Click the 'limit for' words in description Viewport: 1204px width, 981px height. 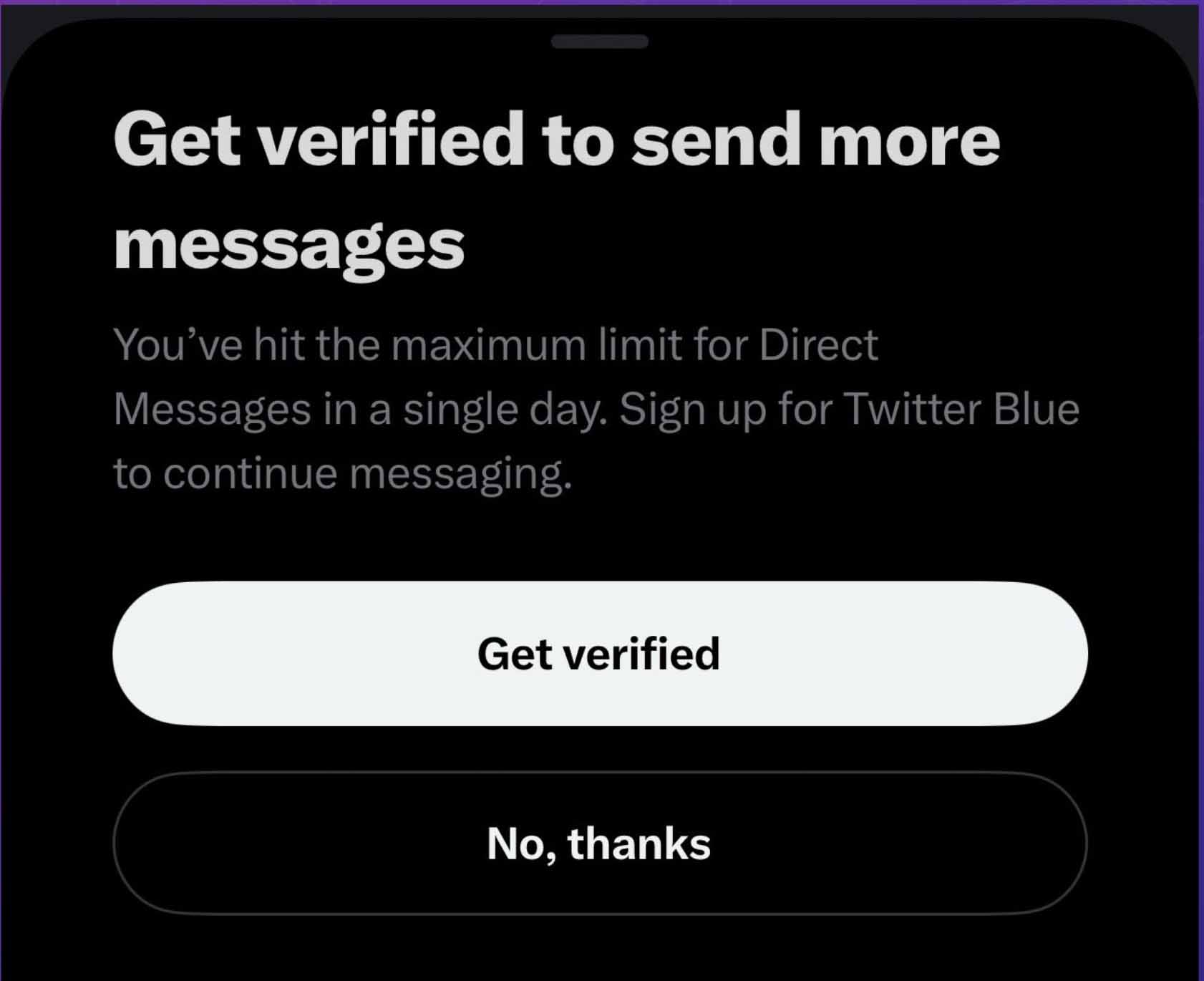(x=674, y=344)
